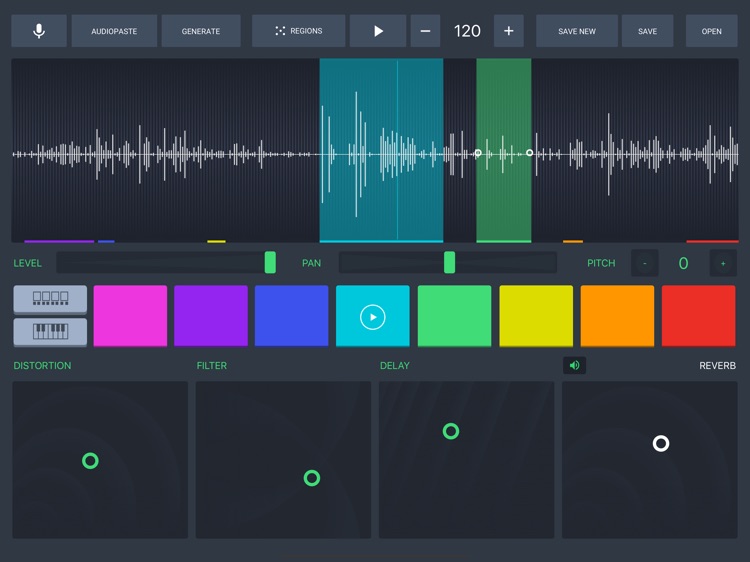Click the AUDIOPASTE button
750x562 pixels.
(x=114, y=31)
